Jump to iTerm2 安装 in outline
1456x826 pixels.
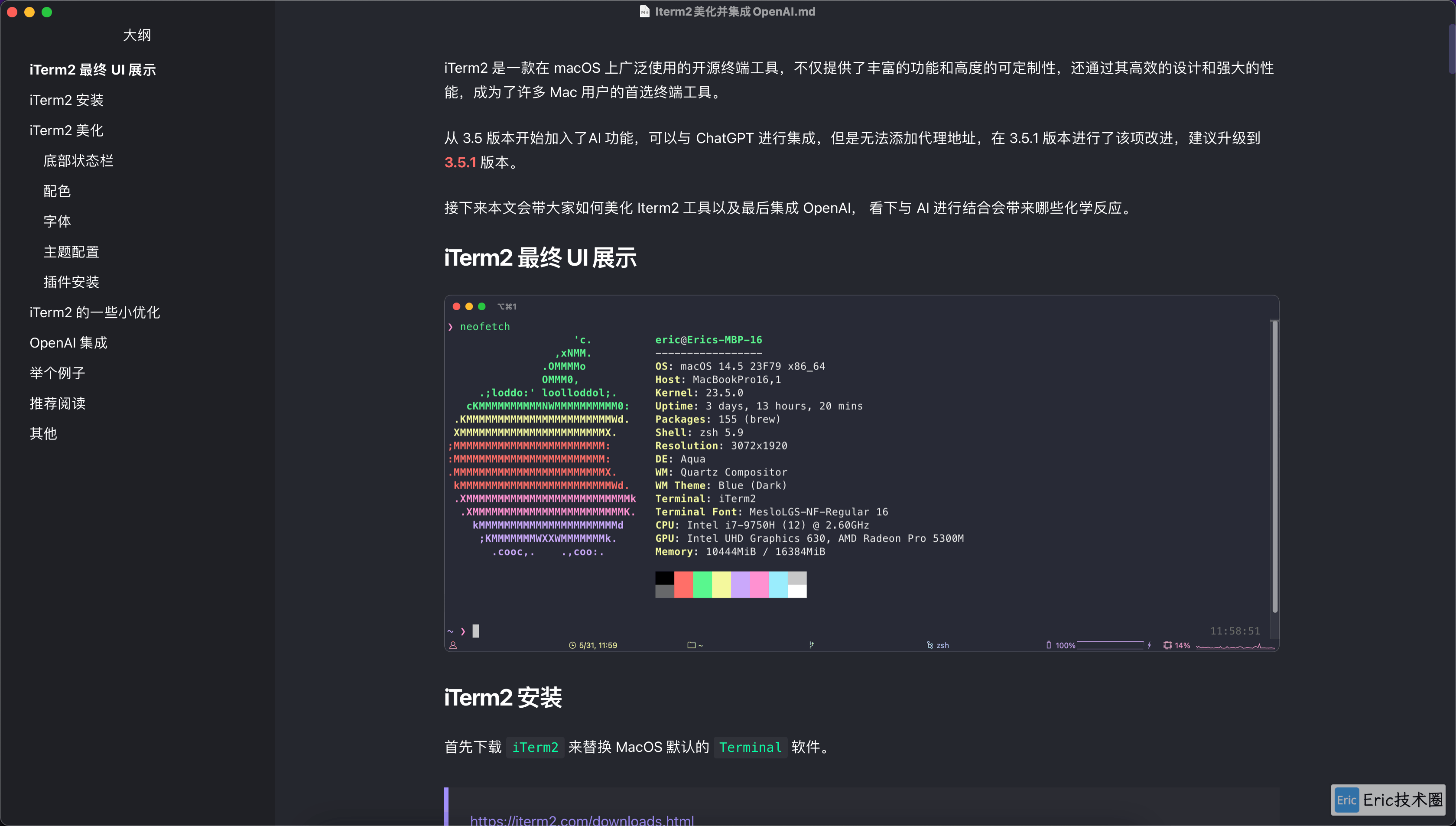[66, 101]
